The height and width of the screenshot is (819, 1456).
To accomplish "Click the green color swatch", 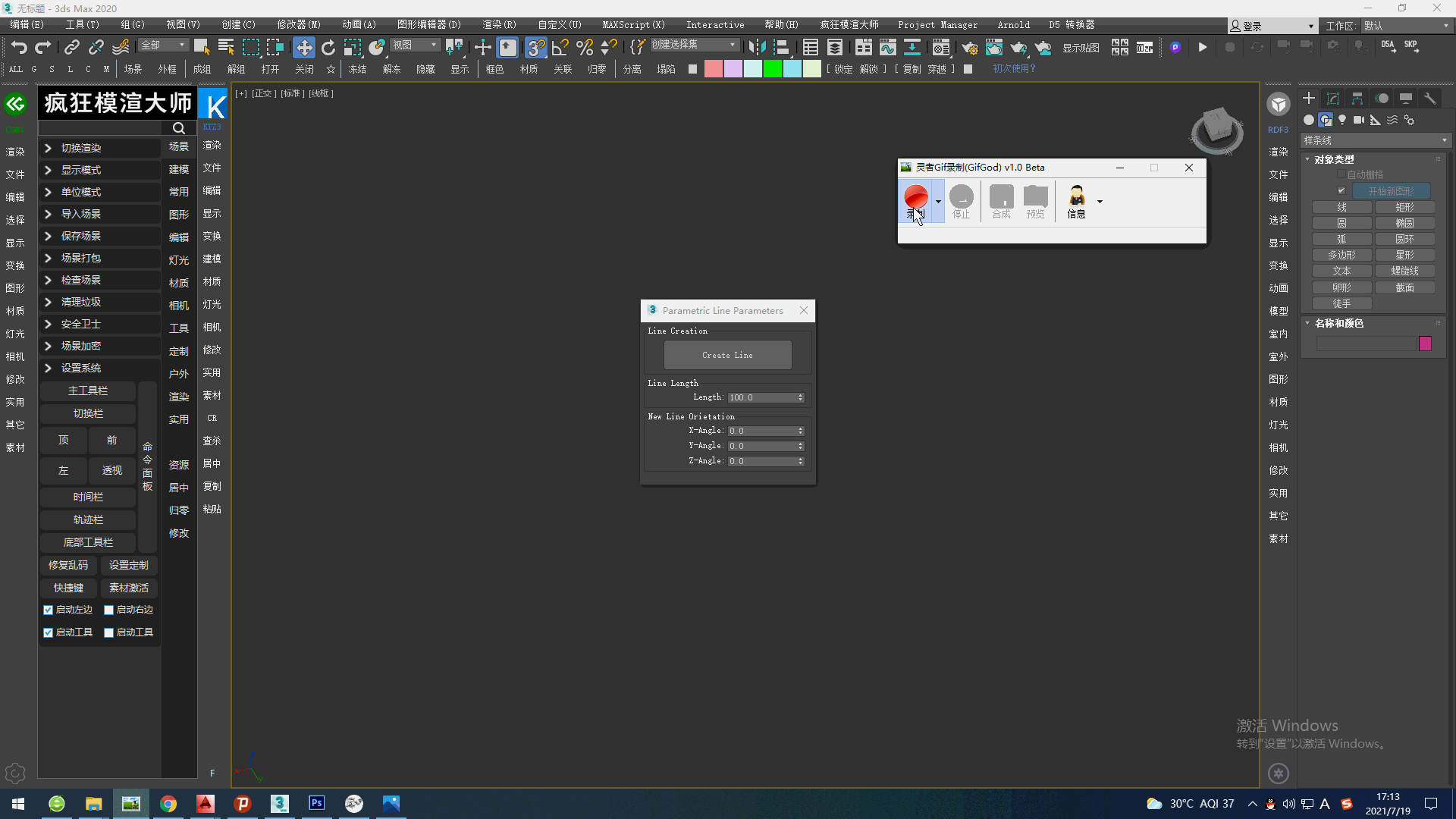I will pyautogui.click(x=772, y=69).
